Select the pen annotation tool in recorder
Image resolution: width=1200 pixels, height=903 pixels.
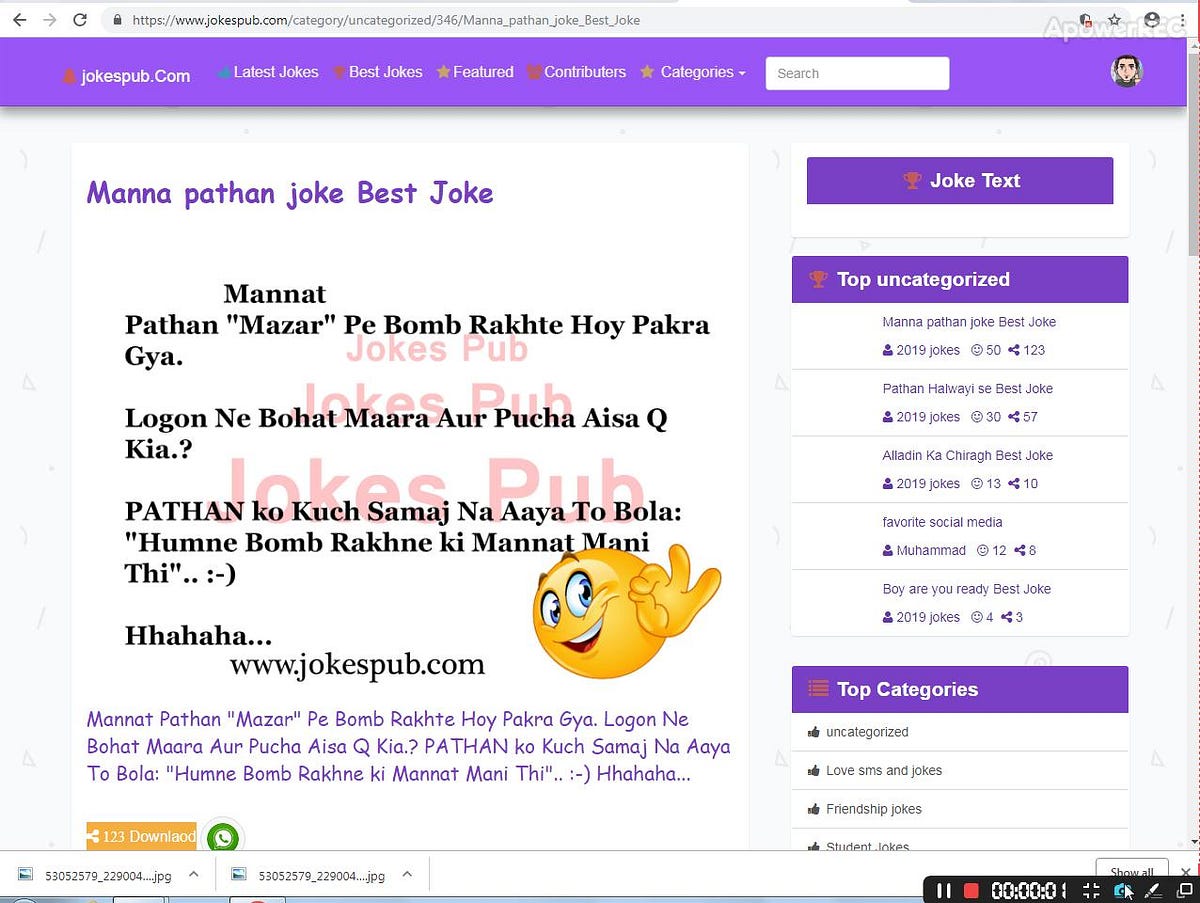pyautogui.click(x=1152, y=890)
